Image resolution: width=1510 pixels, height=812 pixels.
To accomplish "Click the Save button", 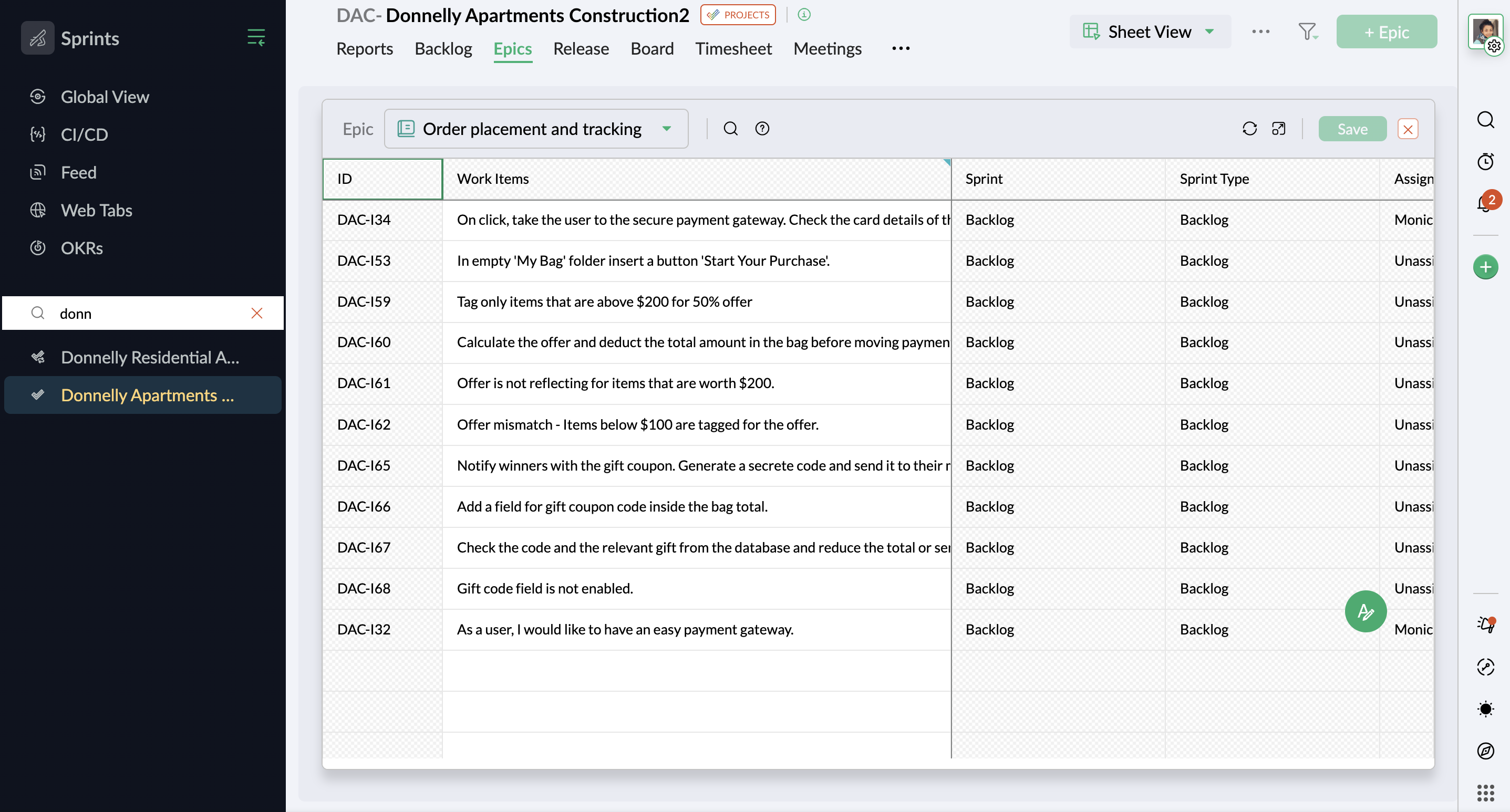I will click(1352, 129).
